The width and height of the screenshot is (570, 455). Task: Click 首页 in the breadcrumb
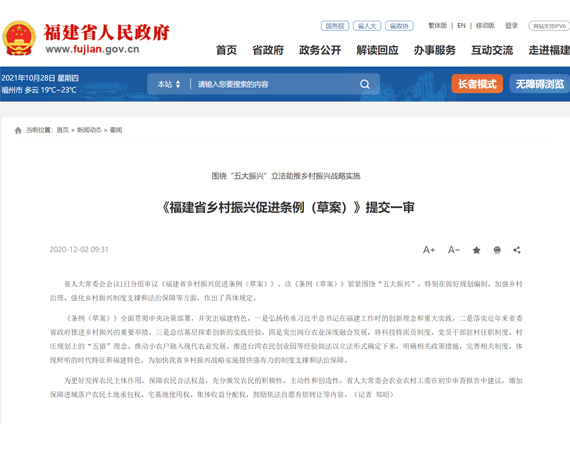click(63, 130)
